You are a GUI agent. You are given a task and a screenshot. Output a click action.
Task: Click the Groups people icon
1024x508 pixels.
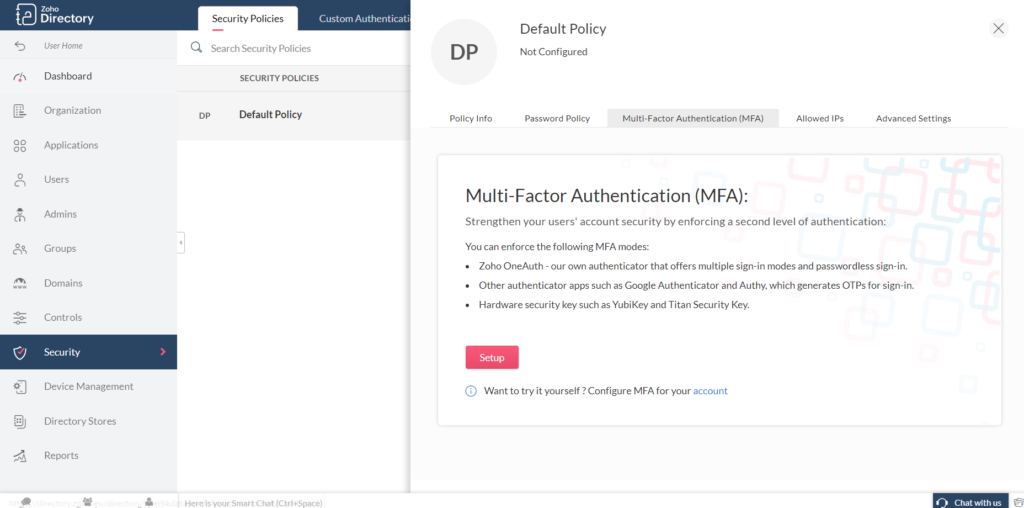point(20,249)
